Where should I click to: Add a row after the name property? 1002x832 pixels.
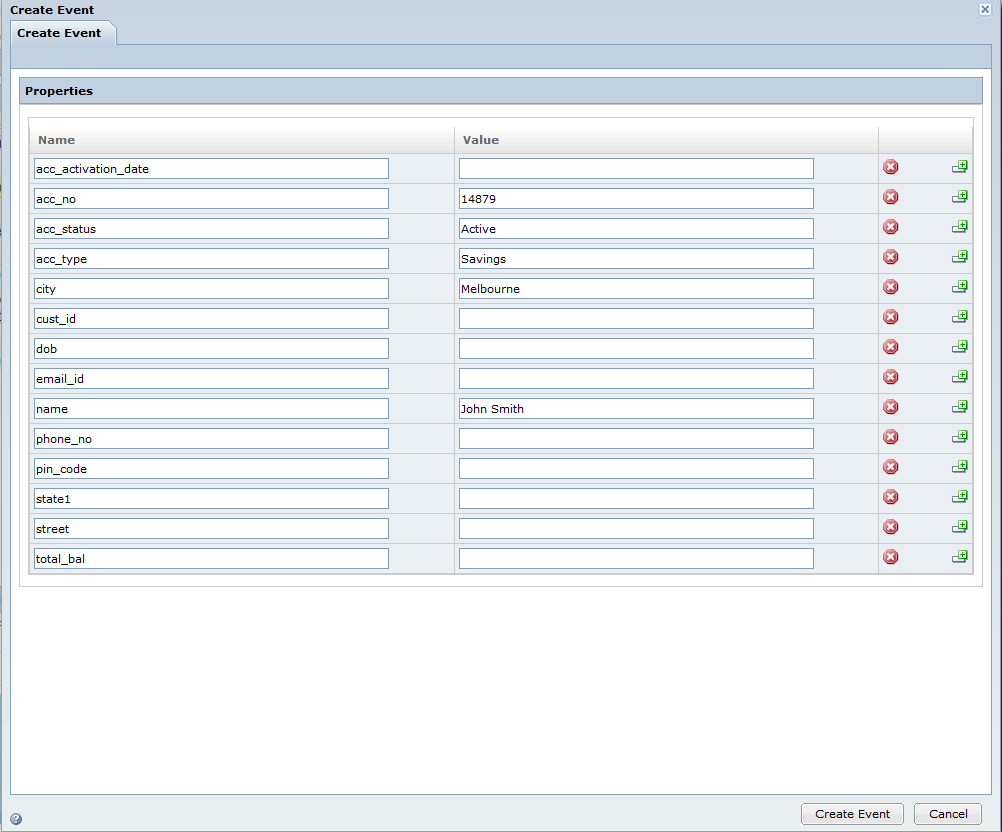click(959, 407)
